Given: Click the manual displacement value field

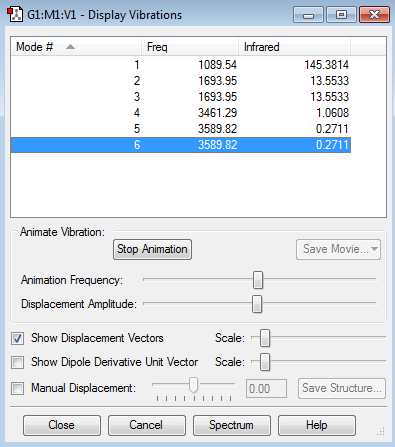Looking at the screenshot, I should click(266, 389).
